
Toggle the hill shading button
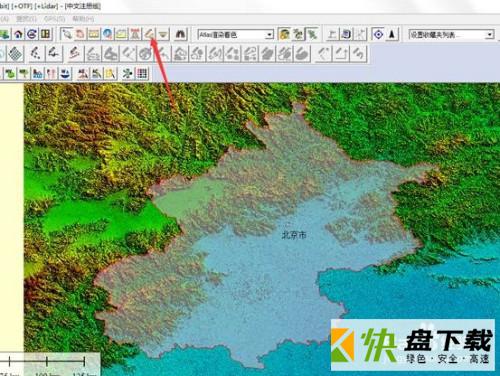click(284, 34)
